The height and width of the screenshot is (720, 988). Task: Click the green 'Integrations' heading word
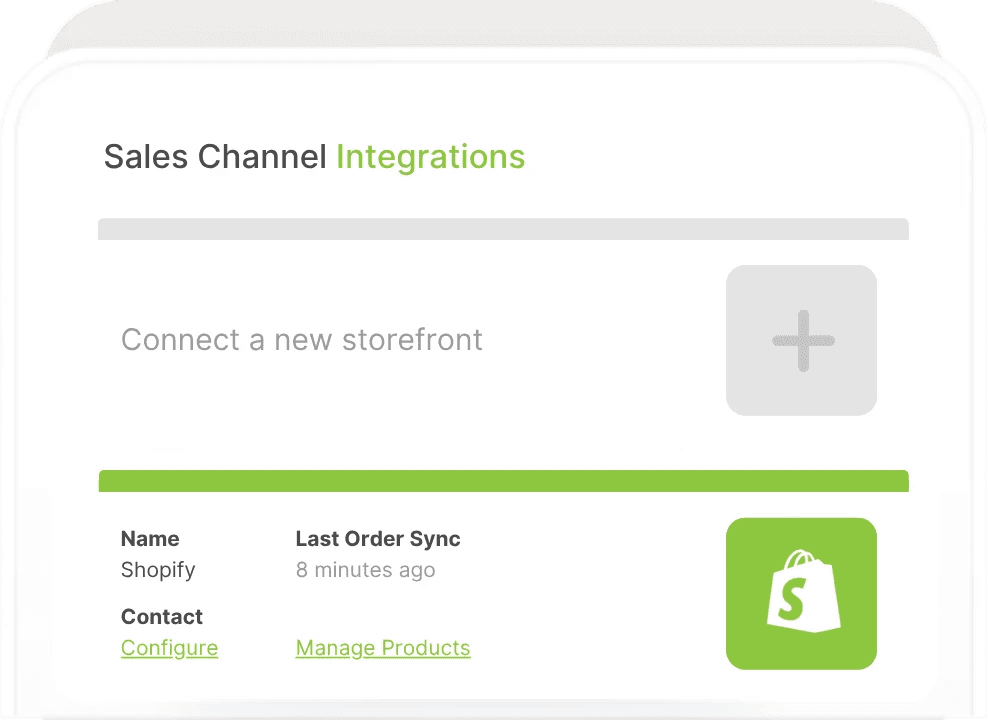[430, 157]
